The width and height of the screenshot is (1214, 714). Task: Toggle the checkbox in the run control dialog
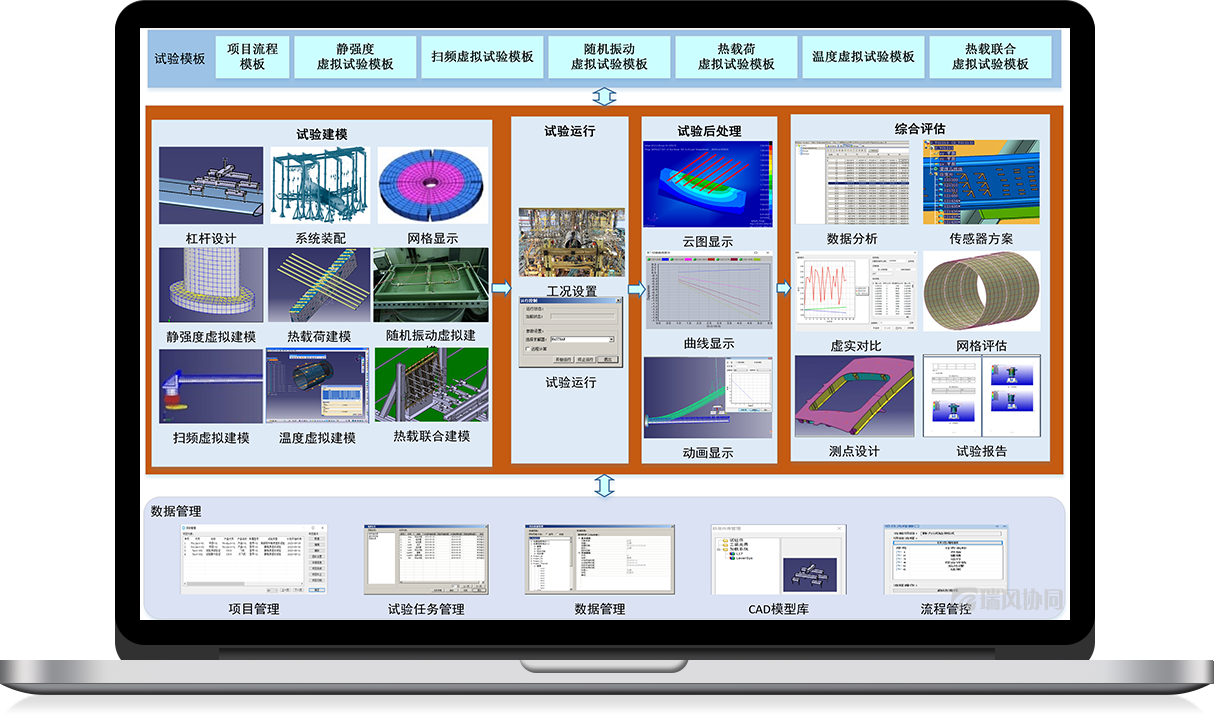pyautogui.click(x=529, y=349)
